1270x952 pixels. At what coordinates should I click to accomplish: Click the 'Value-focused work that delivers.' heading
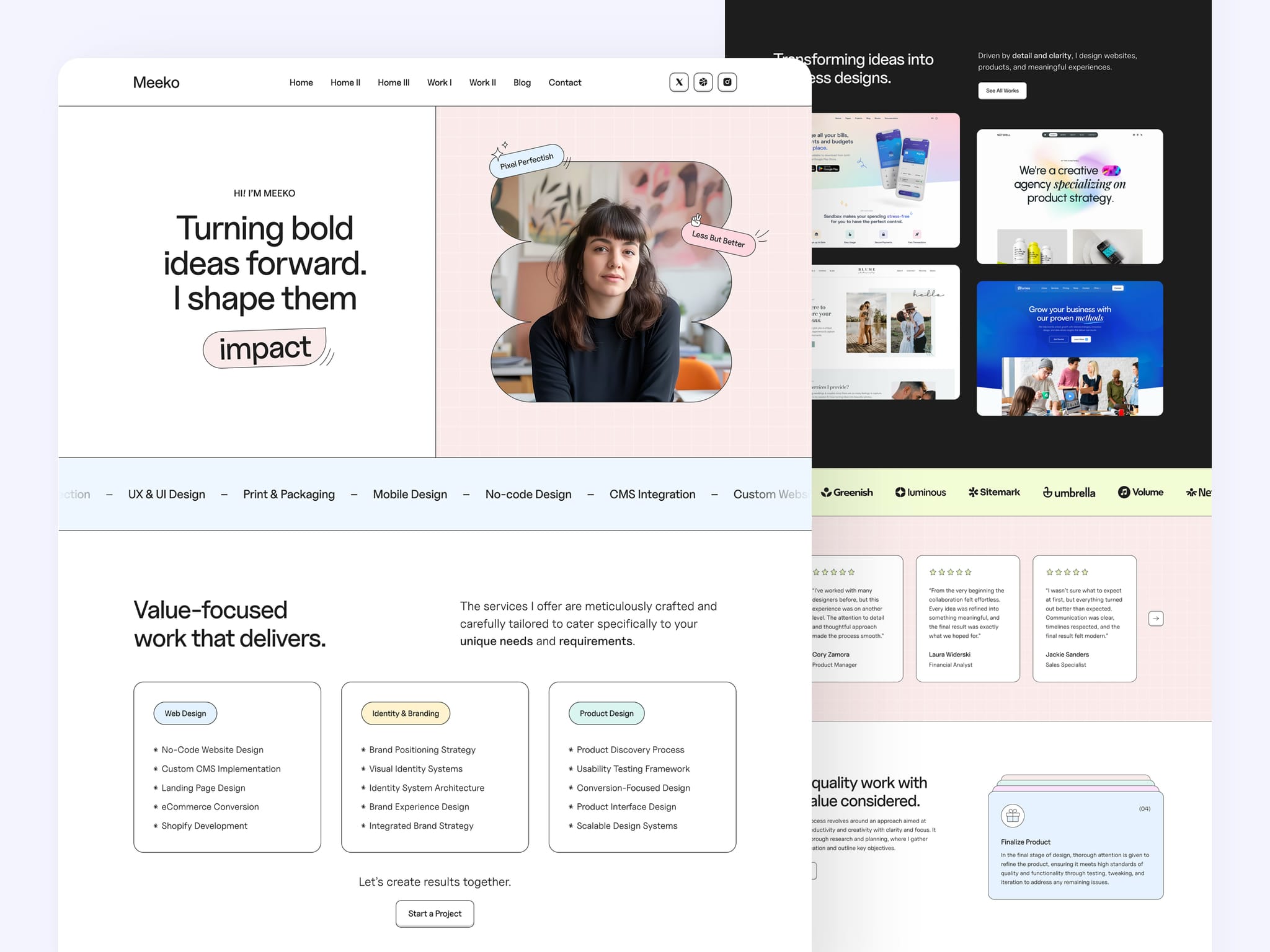(x=230, y=624)
